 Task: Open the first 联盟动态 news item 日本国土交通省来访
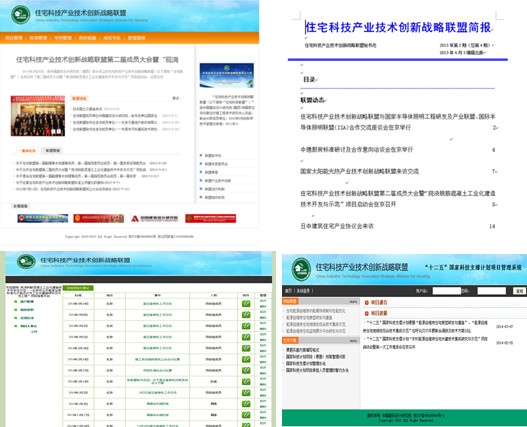pyautogui.click(x=87, y=109)
